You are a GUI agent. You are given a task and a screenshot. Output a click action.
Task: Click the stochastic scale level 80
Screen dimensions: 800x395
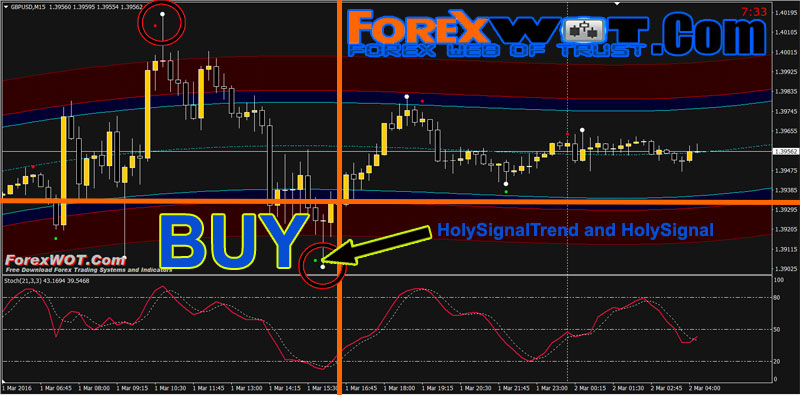pos(778,297)
